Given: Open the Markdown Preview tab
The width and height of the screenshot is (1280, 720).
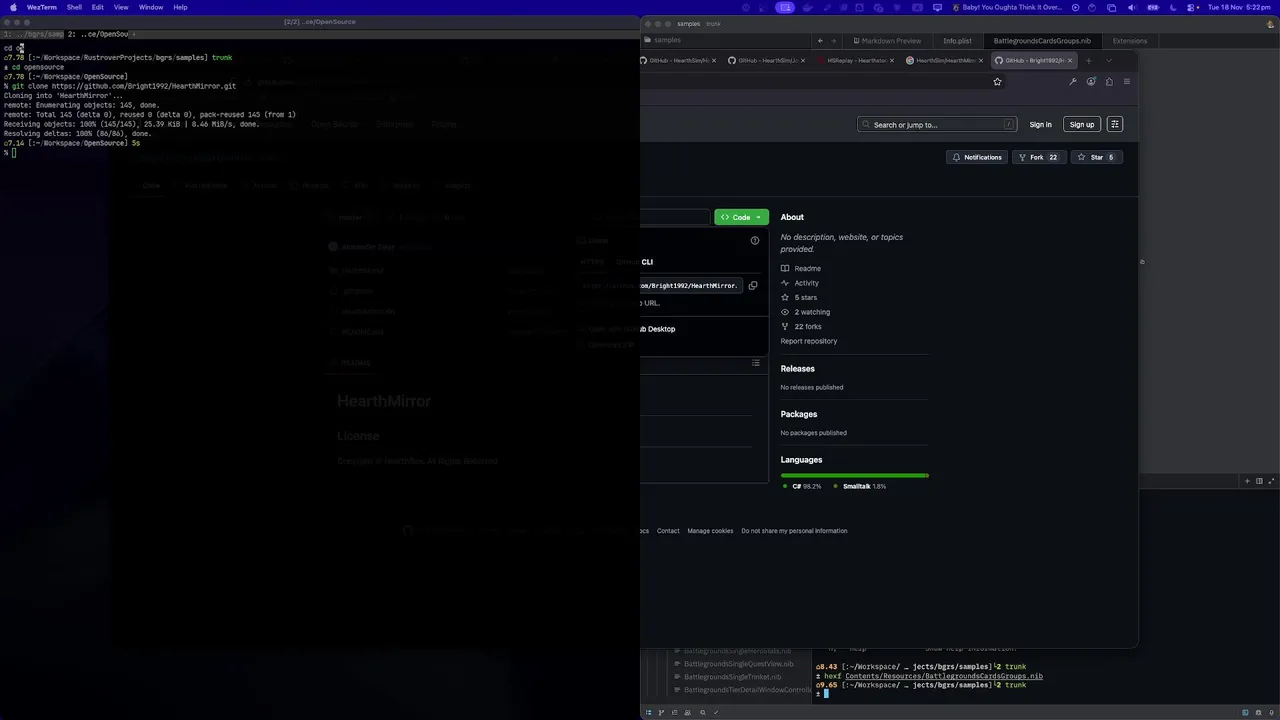Looking at the screenshot, I should click(x=886, y=41).
